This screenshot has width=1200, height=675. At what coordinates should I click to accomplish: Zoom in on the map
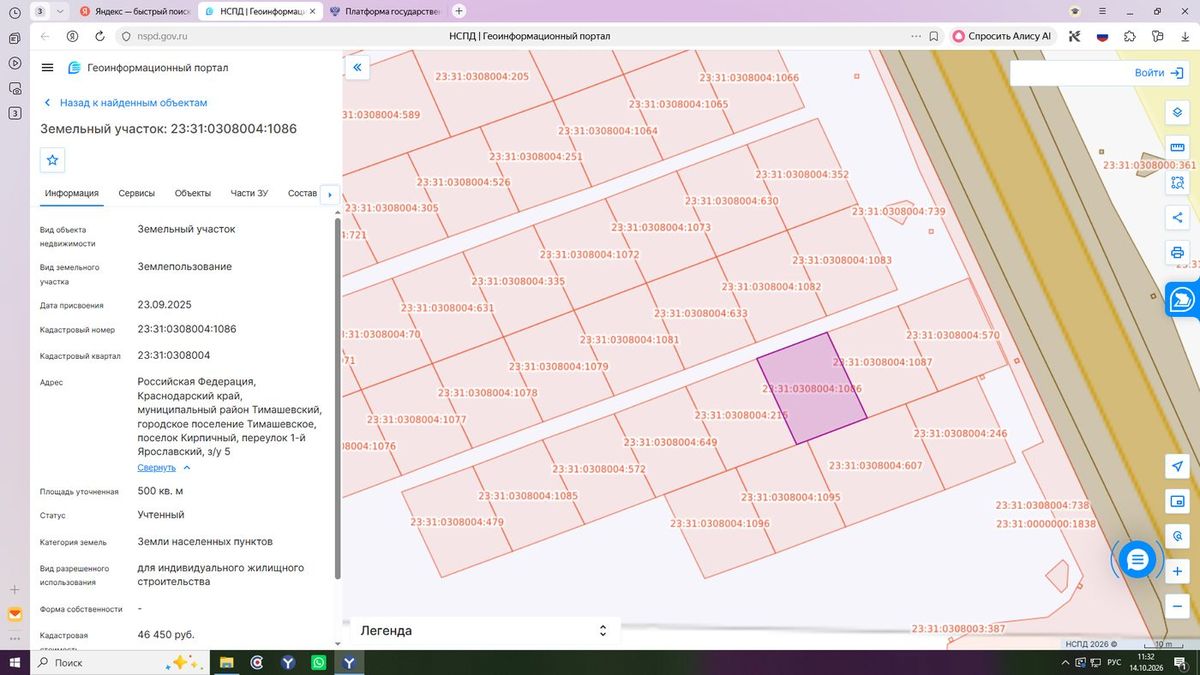click(x=1177, y=571)
